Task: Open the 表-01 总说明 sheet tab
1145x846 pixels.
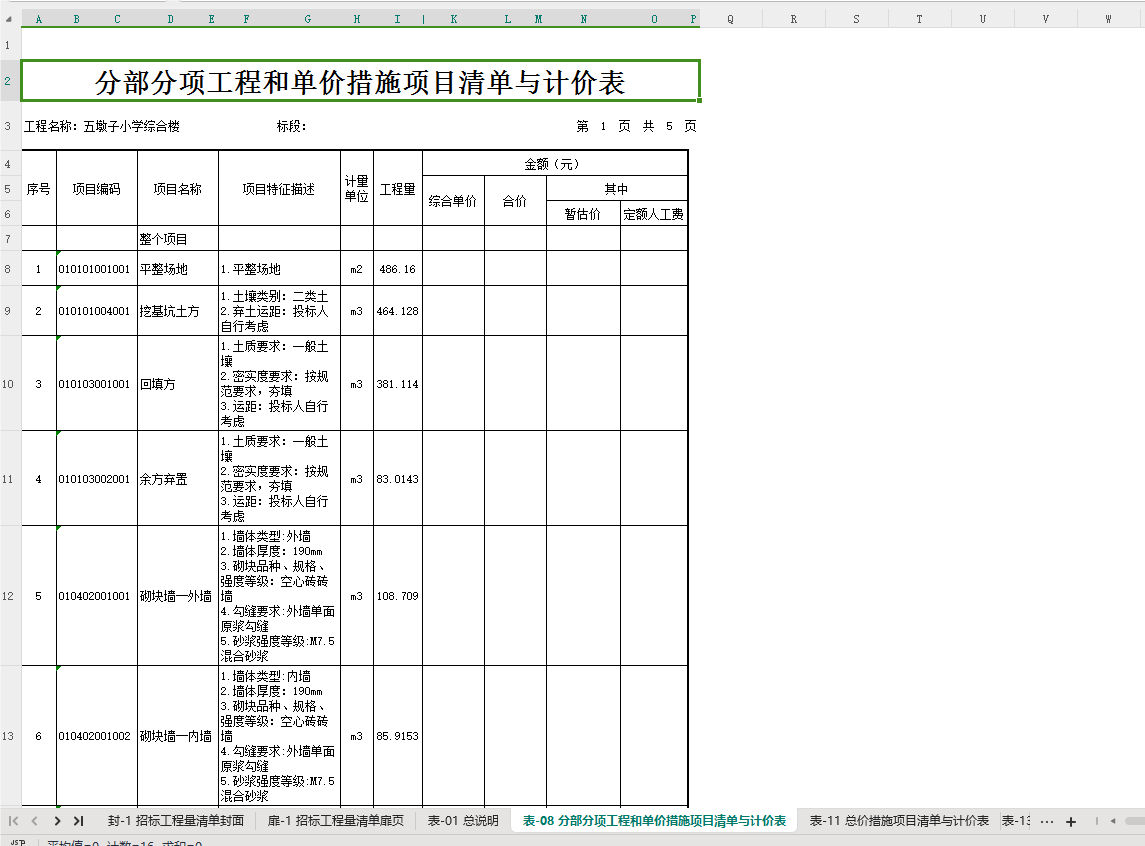Action: point(463,821)
